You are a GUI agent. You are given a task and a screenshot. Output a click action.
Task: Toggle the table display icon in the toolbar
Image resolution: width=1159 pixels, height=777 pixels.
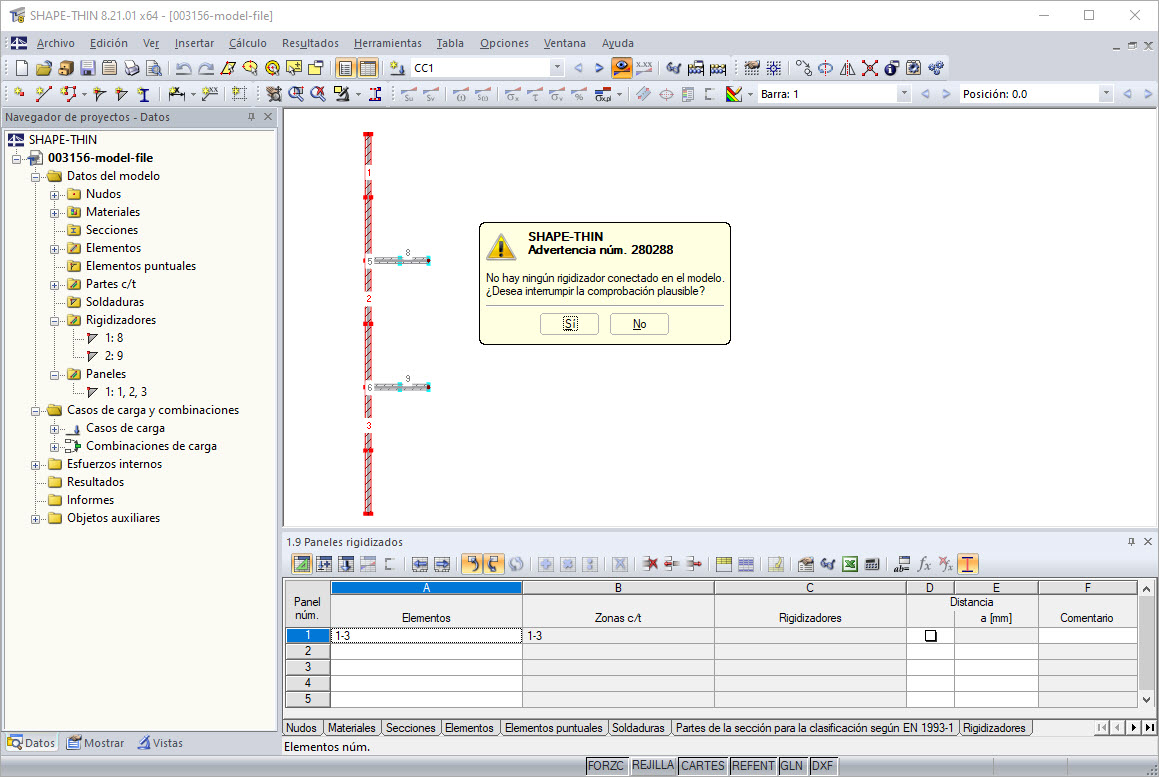point(367,68)
